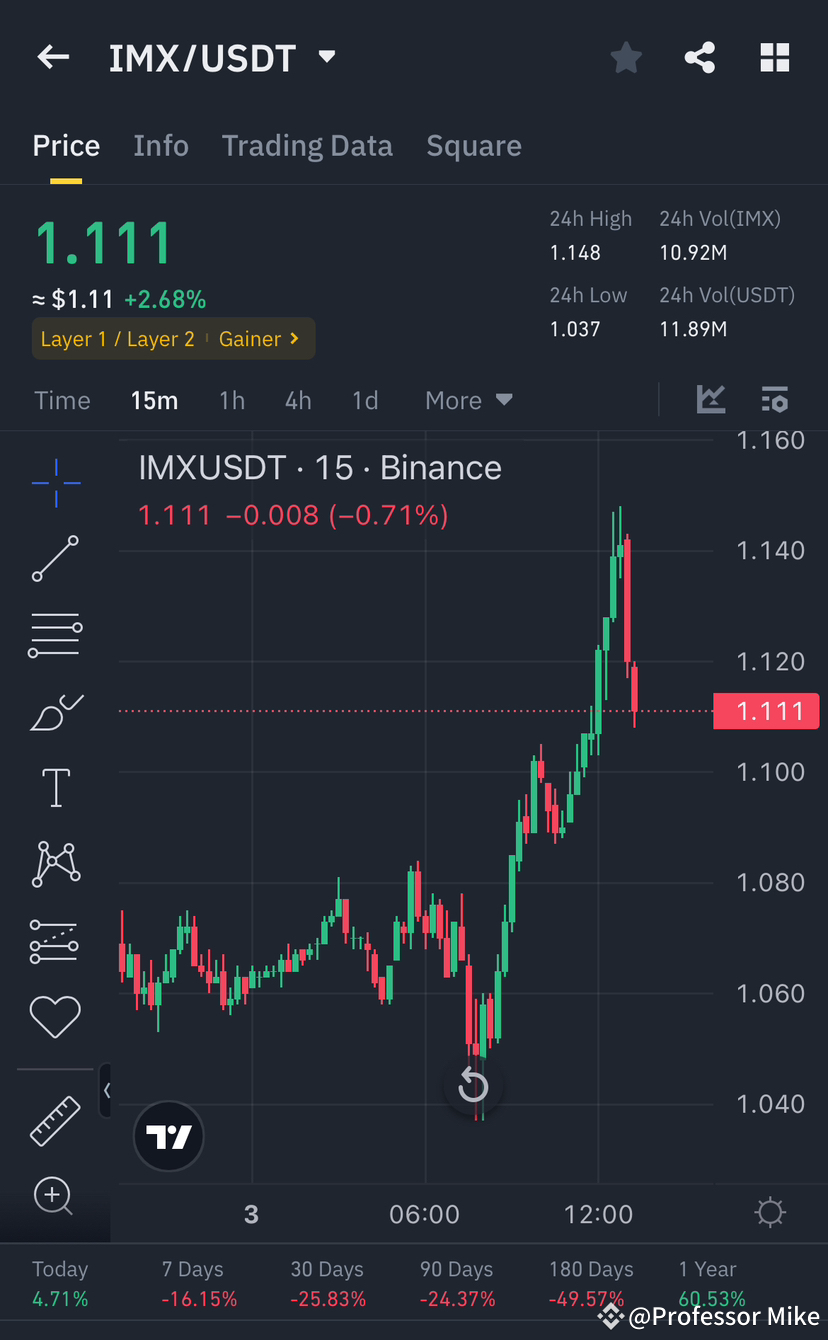Toggle the brightness sun control

pyautogui.click(x=769, y=1212)
